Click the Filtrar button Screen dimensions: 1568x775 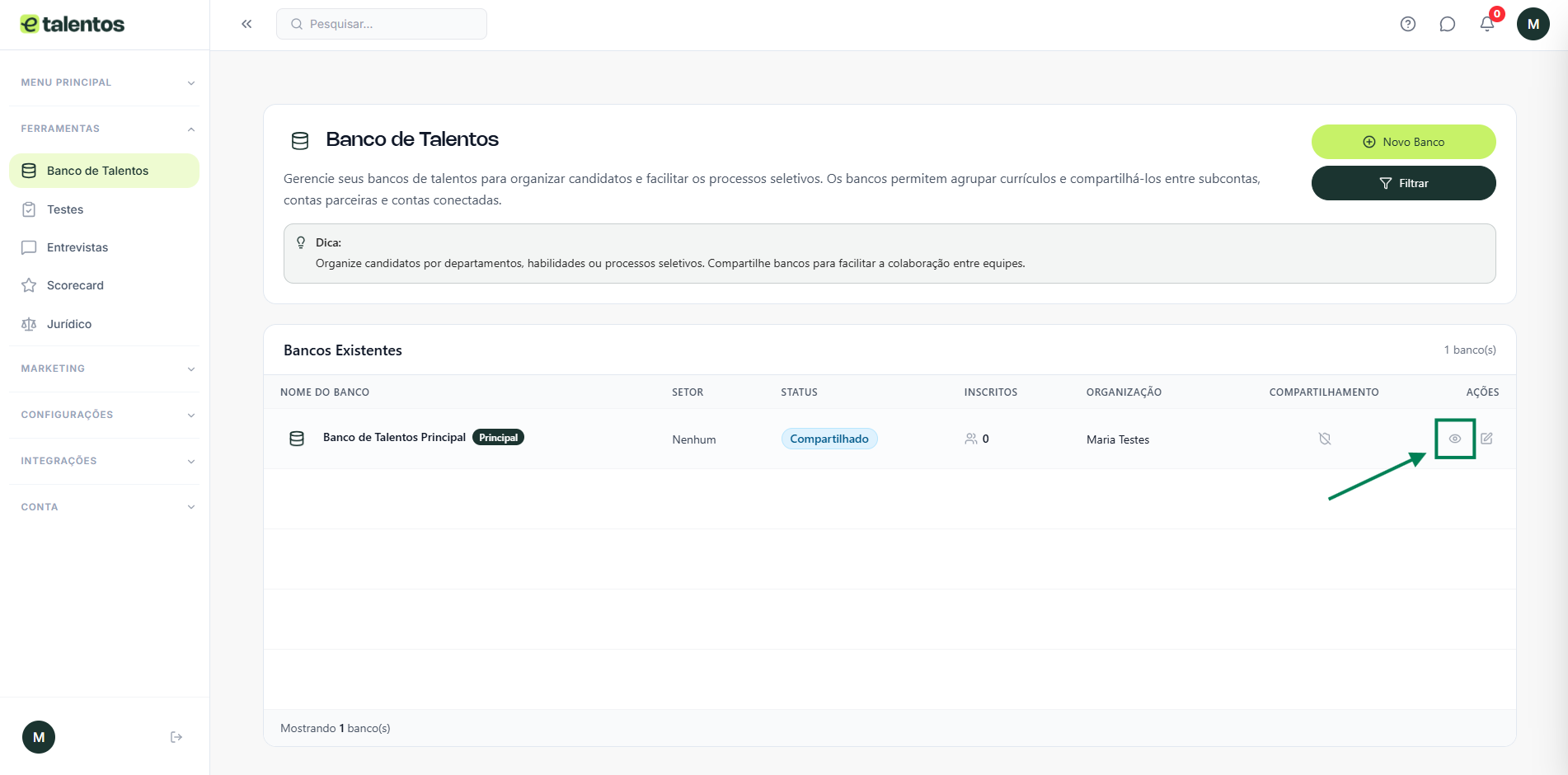(x=1403, y=183)
